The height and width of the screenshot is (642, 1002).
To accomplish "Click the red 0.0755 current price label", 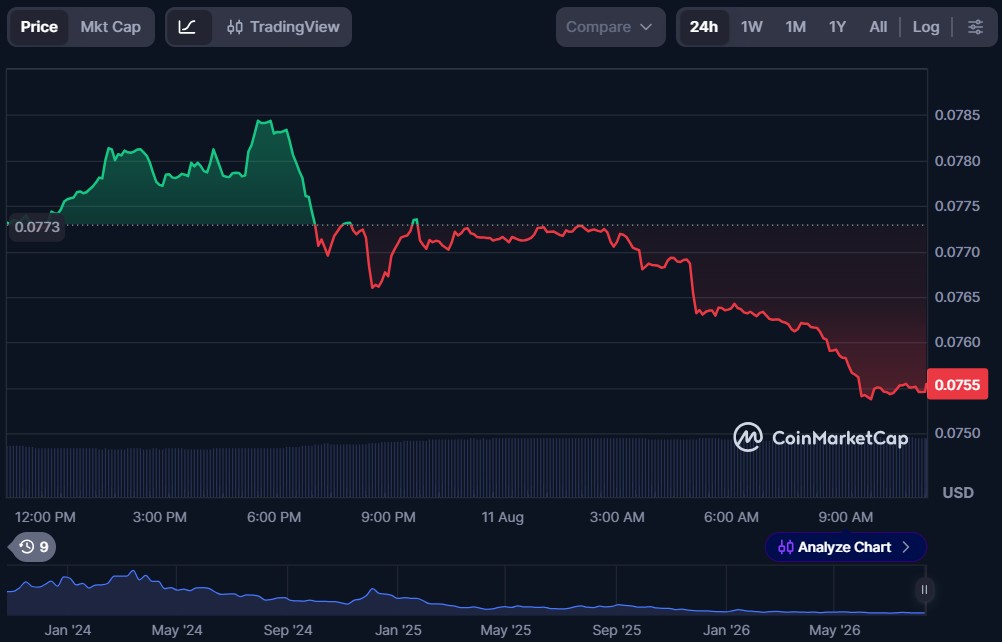I will [x=957, y=385].
